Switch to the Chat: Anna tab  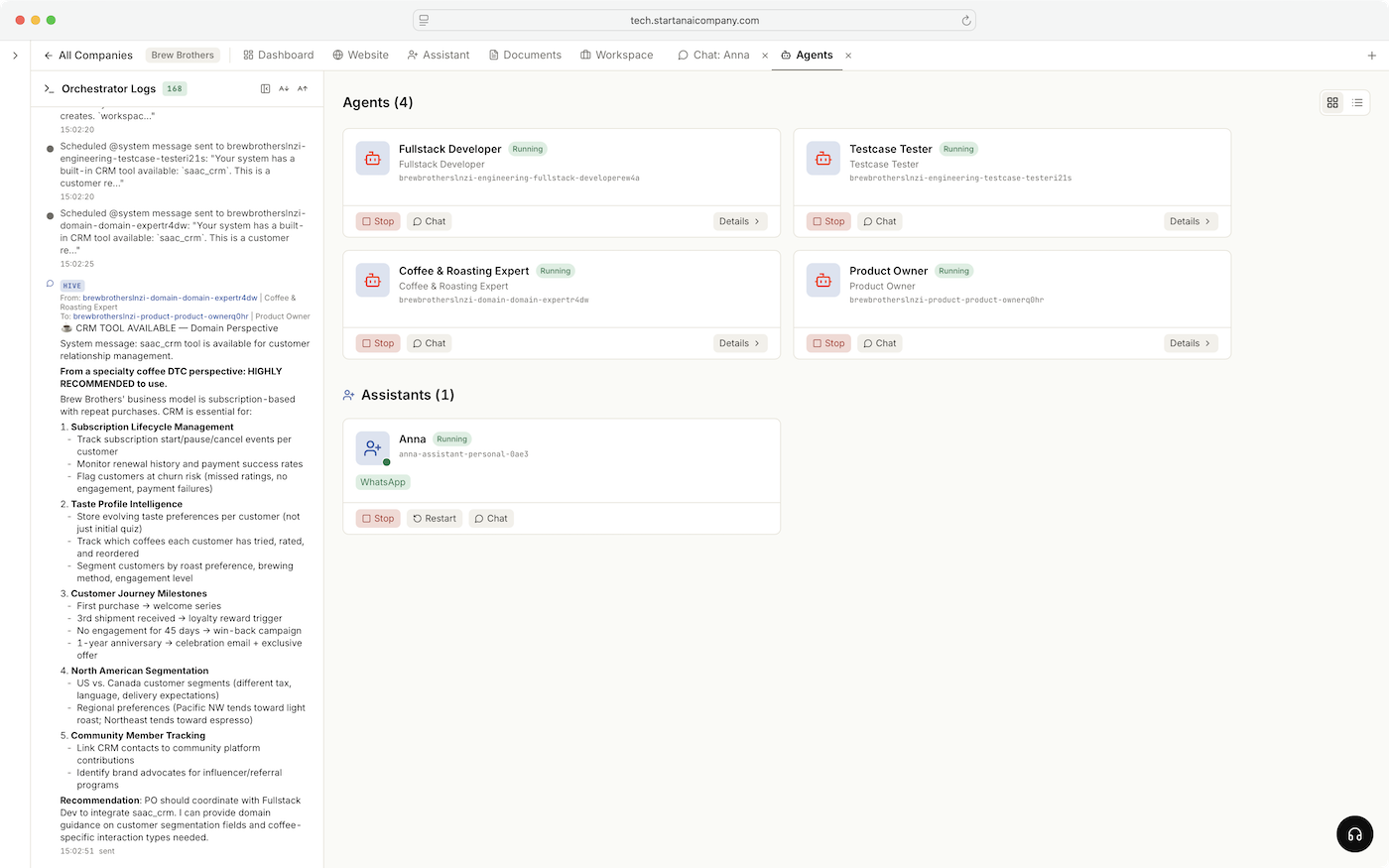click(x=713, y=56)
